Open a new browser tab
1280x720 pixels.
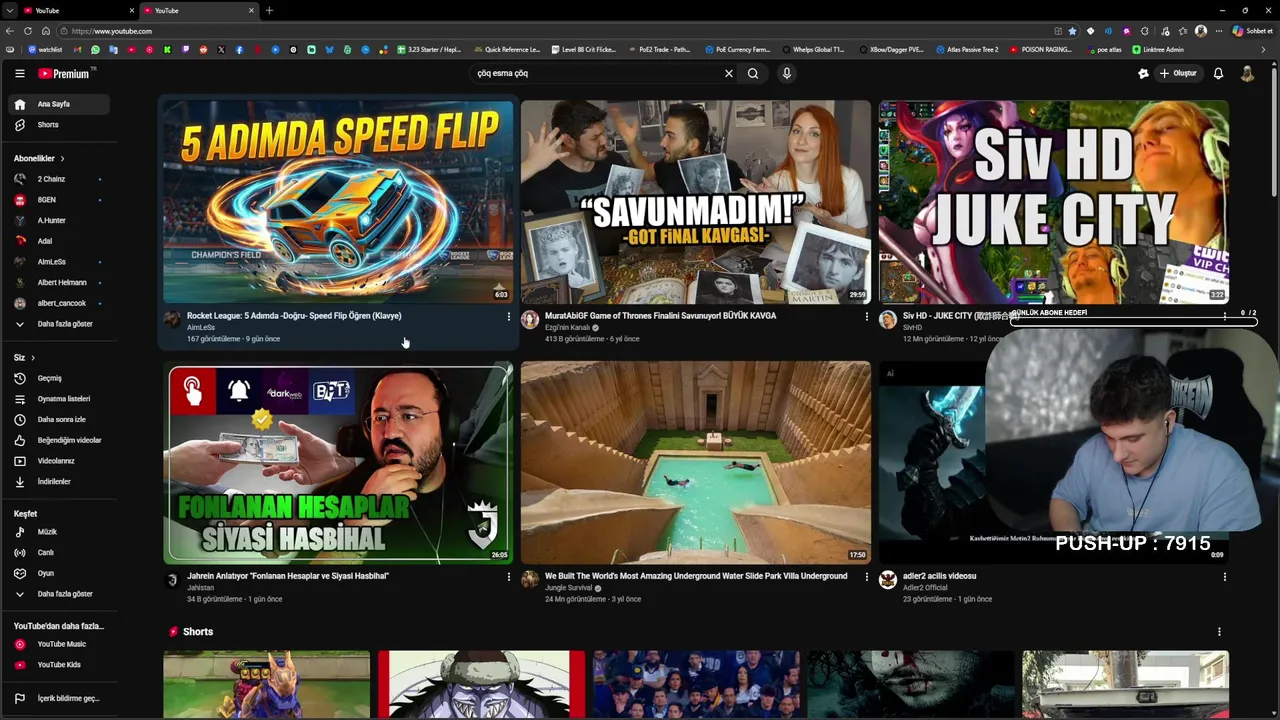(x=269, y=10)
